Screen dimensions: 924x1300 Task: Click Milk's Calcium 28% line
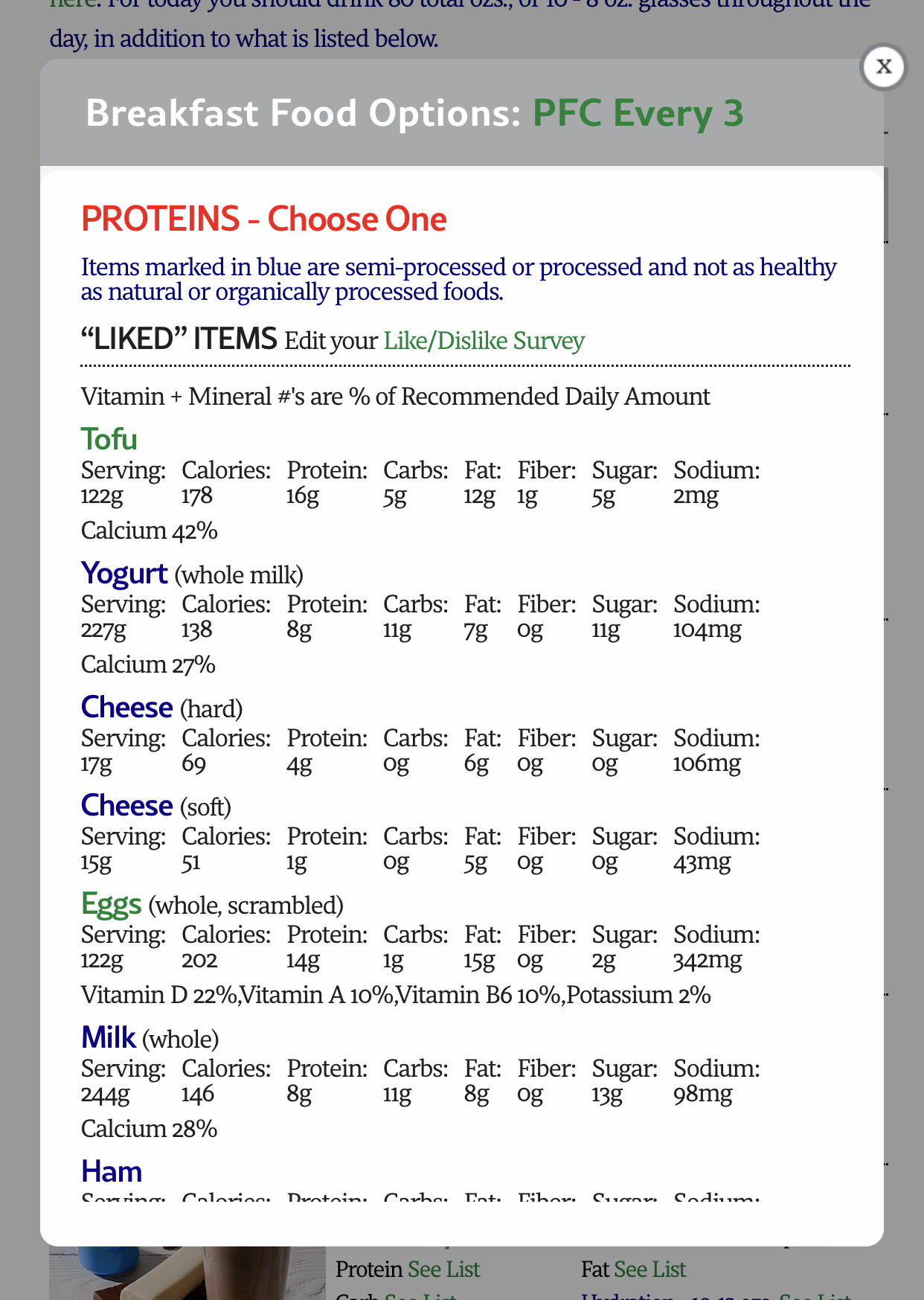click(150, 1130)
